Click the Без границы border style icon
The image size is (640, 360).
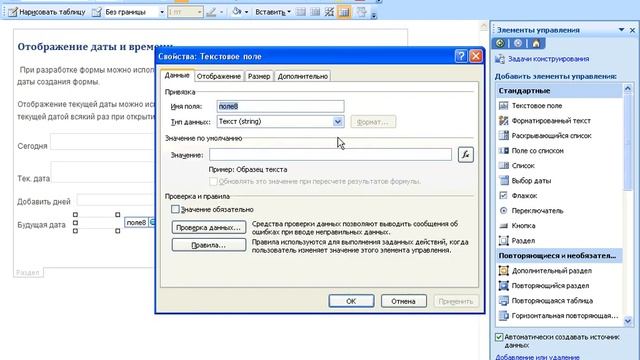point(97,12)
